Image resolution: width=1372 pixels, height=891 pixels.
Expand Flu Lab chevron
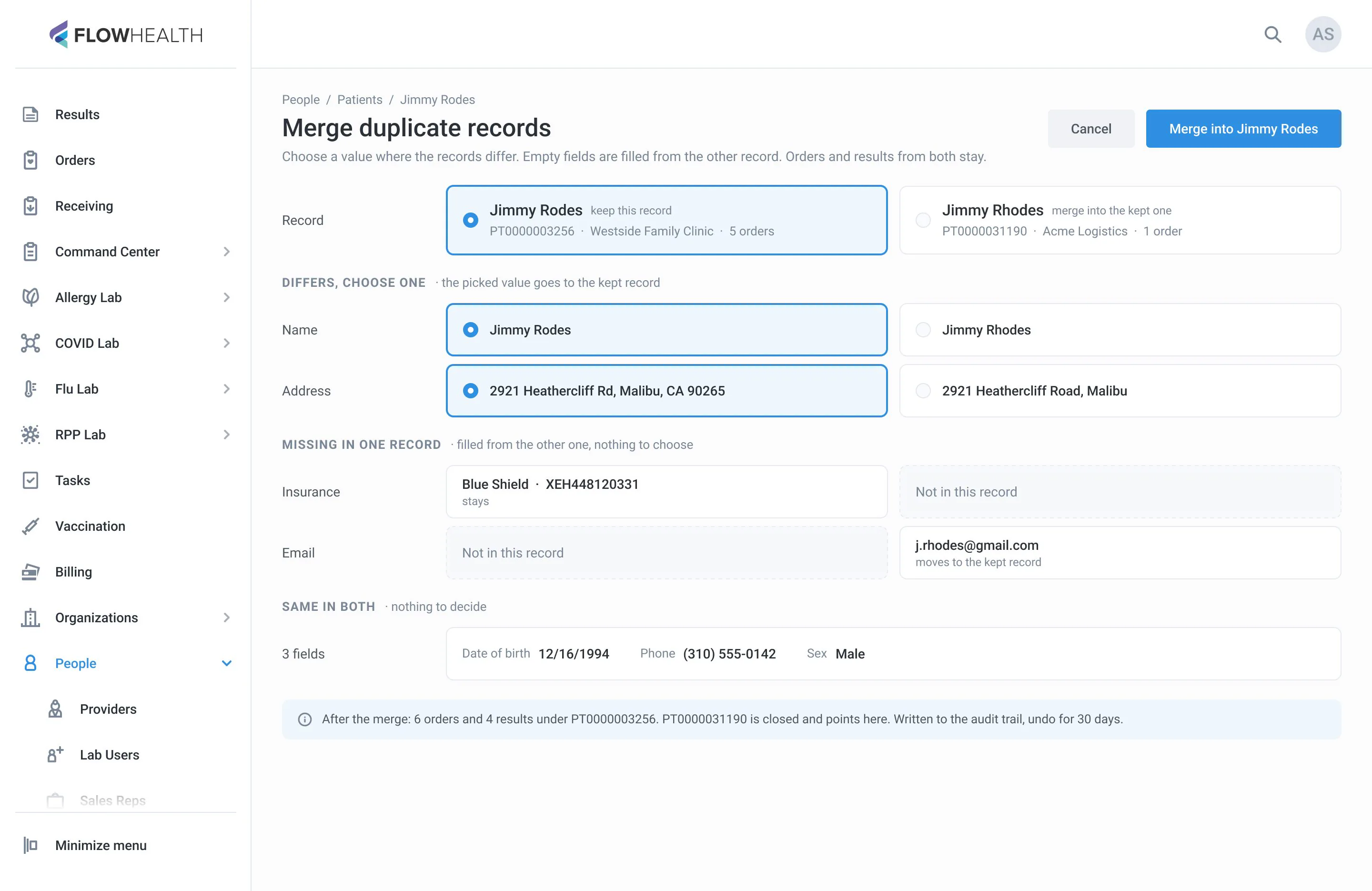click(x=227, y=389)
